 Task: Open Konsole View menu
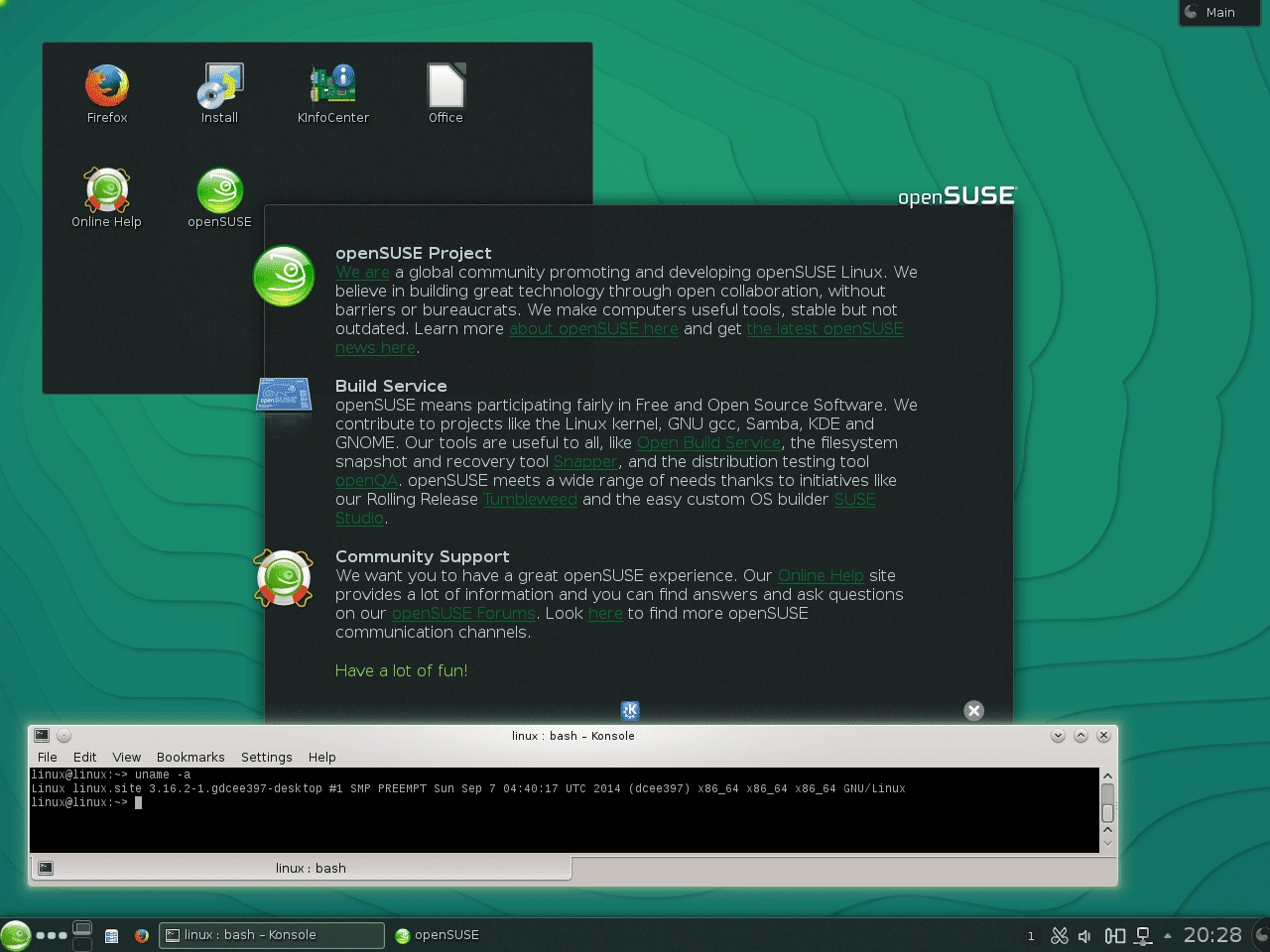pos(127,757)
